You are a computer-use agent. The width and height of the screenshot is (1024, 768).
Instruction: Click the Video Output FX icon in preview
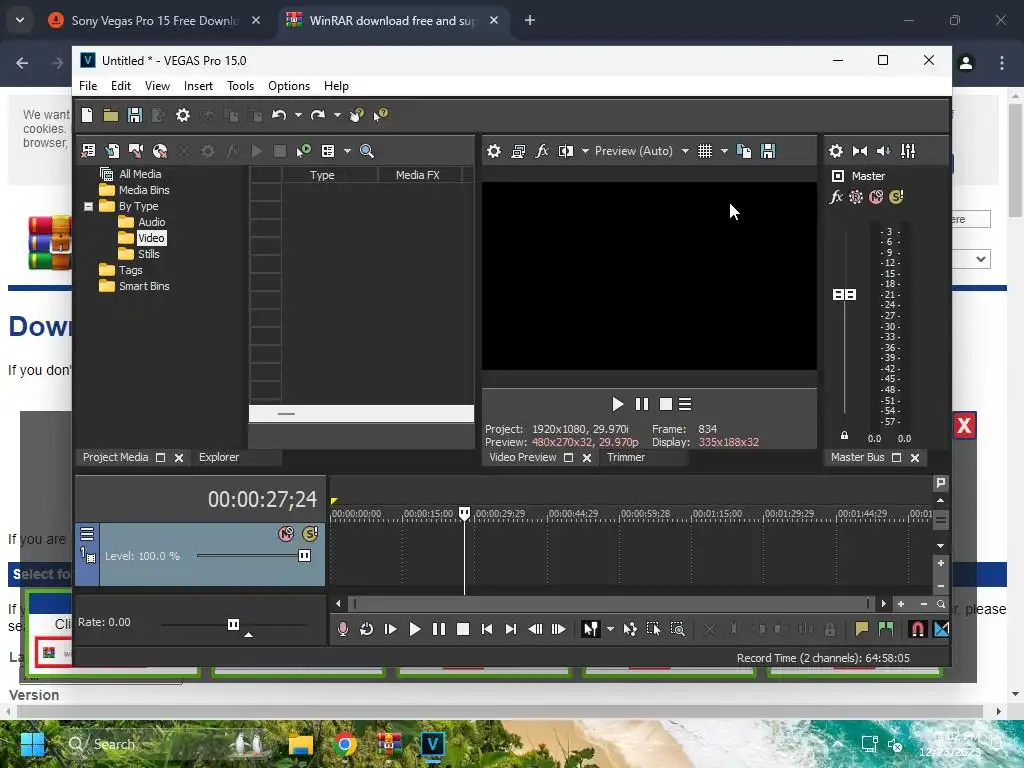tap(542, 151)
